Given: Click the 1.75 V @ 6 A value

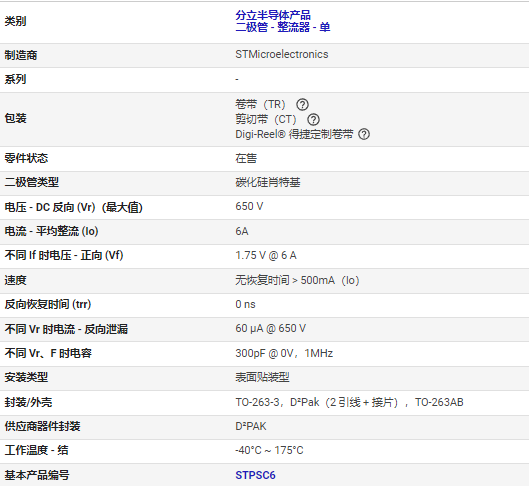Looking at the screenshot, I should [266, 255].
